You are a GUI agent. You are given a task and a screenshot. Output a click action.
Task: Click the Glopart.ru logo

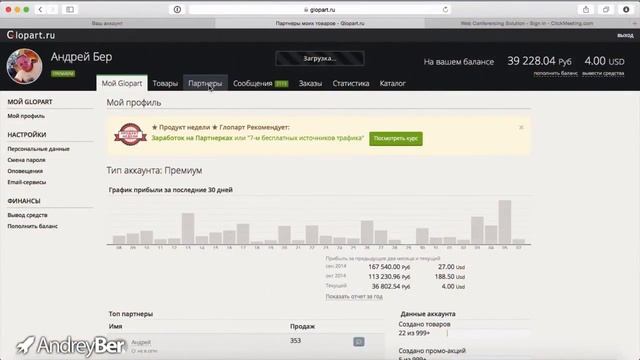pos(31,36)
